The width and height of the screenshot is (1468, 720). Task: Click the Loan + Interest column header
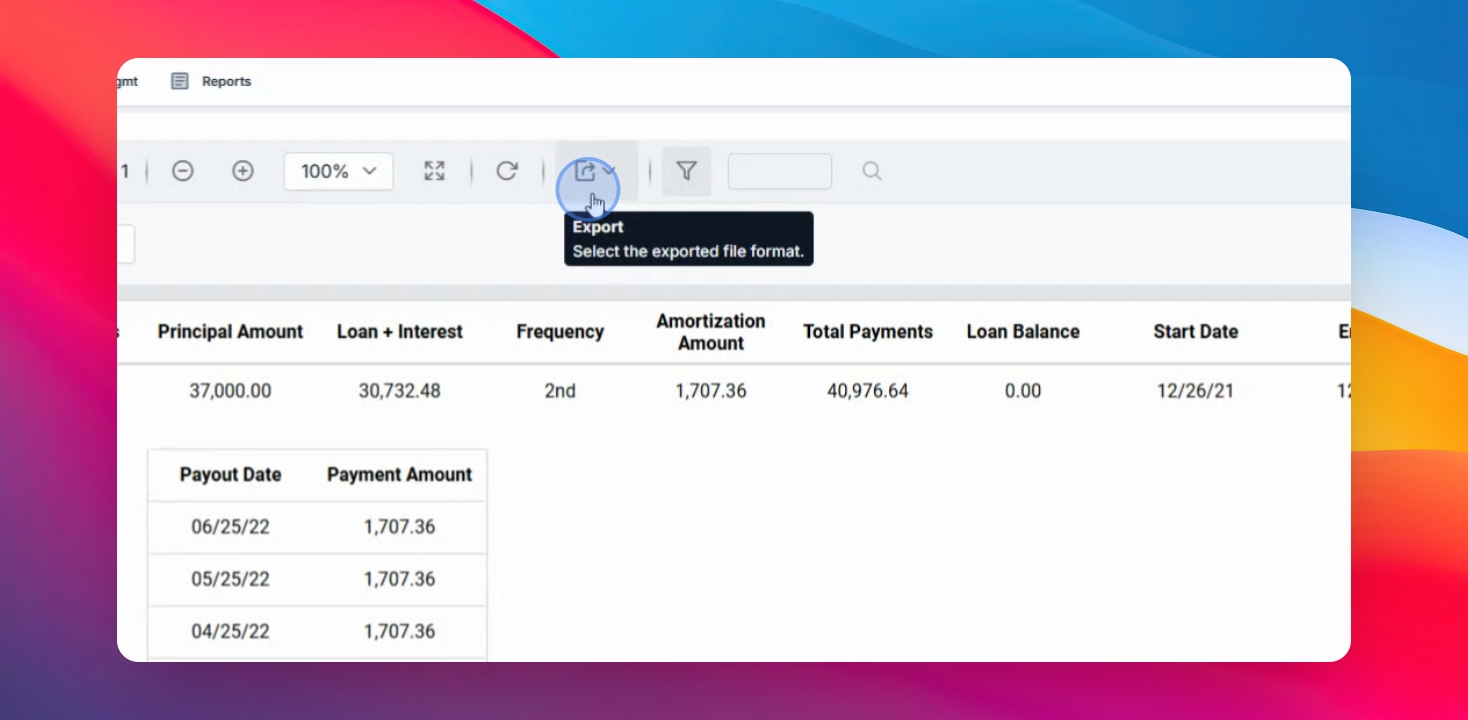[x=400, y=332]
